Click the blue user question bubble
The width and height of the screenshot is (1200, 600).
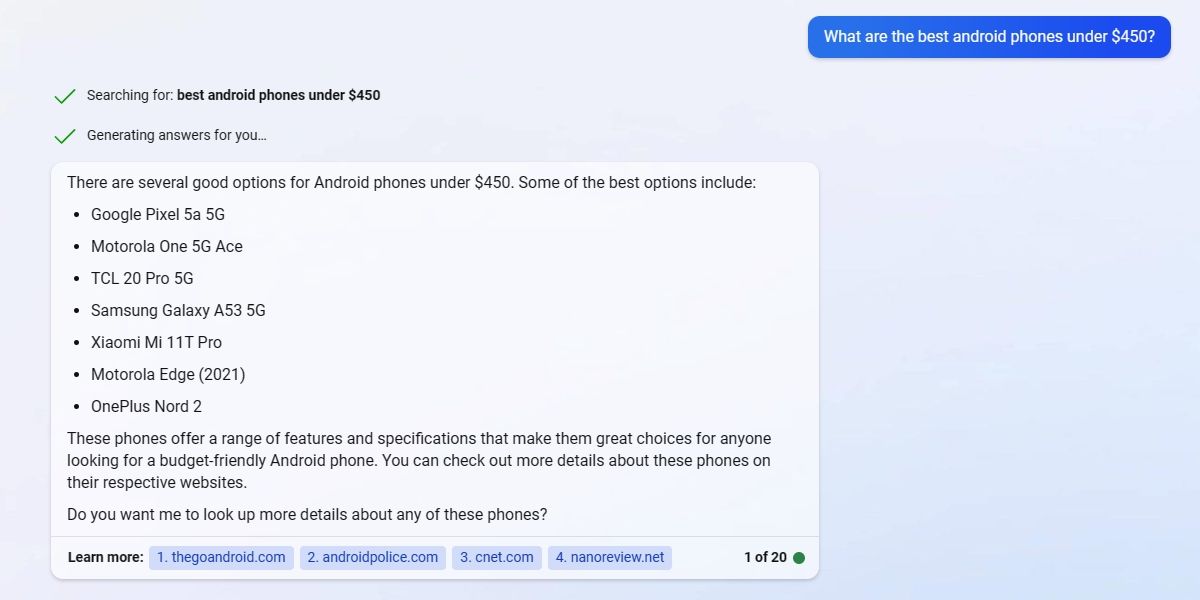pyautogui.click(x=989, y=36)
